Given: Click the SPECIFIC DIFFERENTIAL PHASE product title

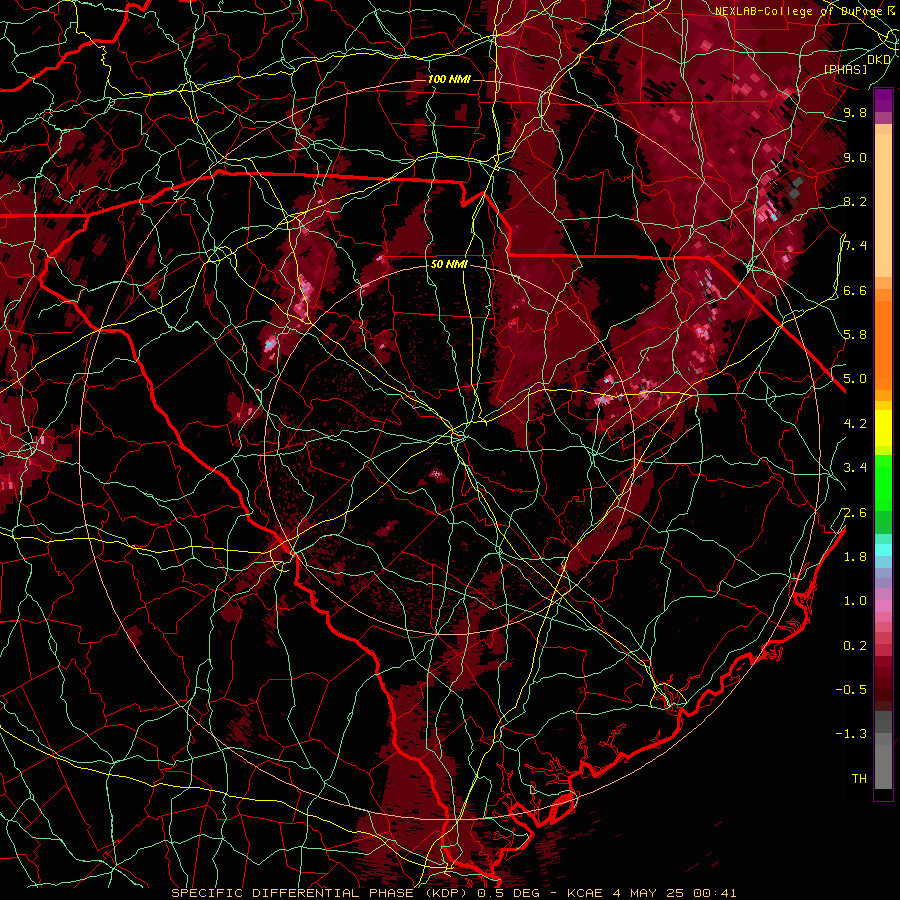Looking at the screenshot, I should 292,893.
